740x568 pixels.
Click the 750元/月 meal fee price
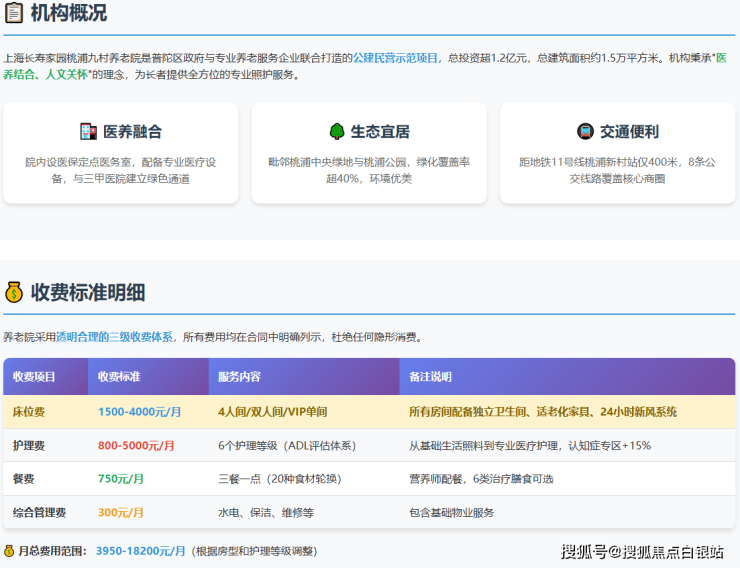121,479
